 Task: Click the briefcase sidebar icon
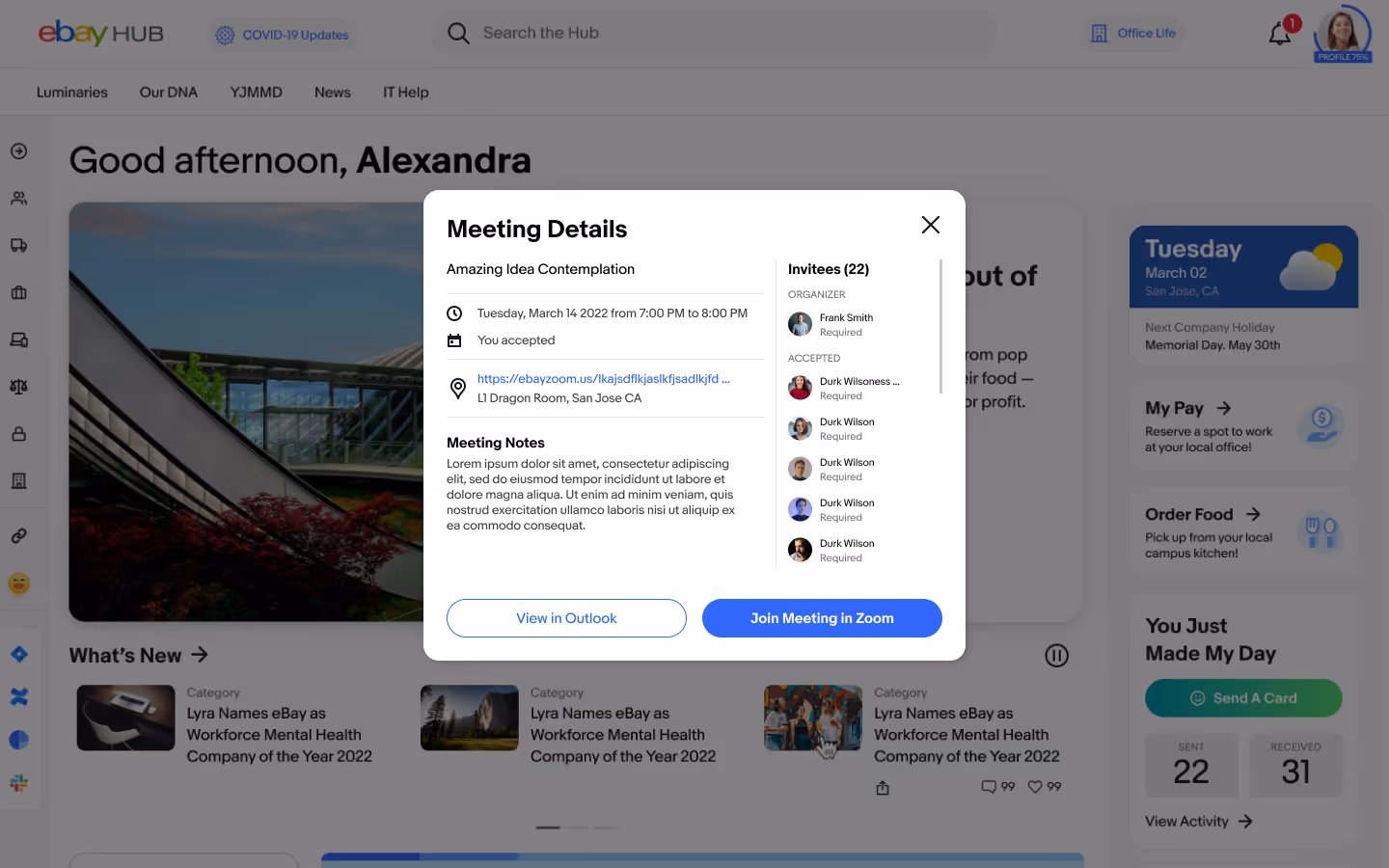click(x=19, y=292)
